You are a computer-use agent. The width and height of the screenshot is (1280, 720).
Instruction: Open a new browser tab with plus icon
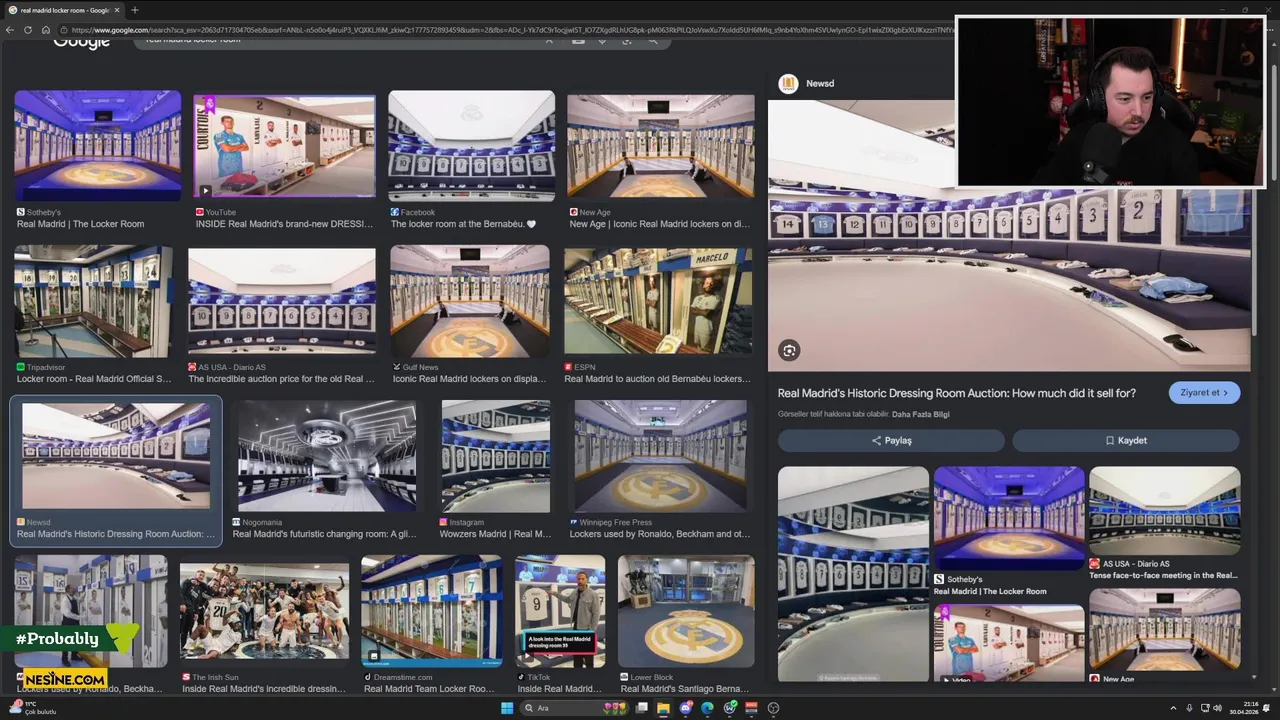click(x=134, y=10)
